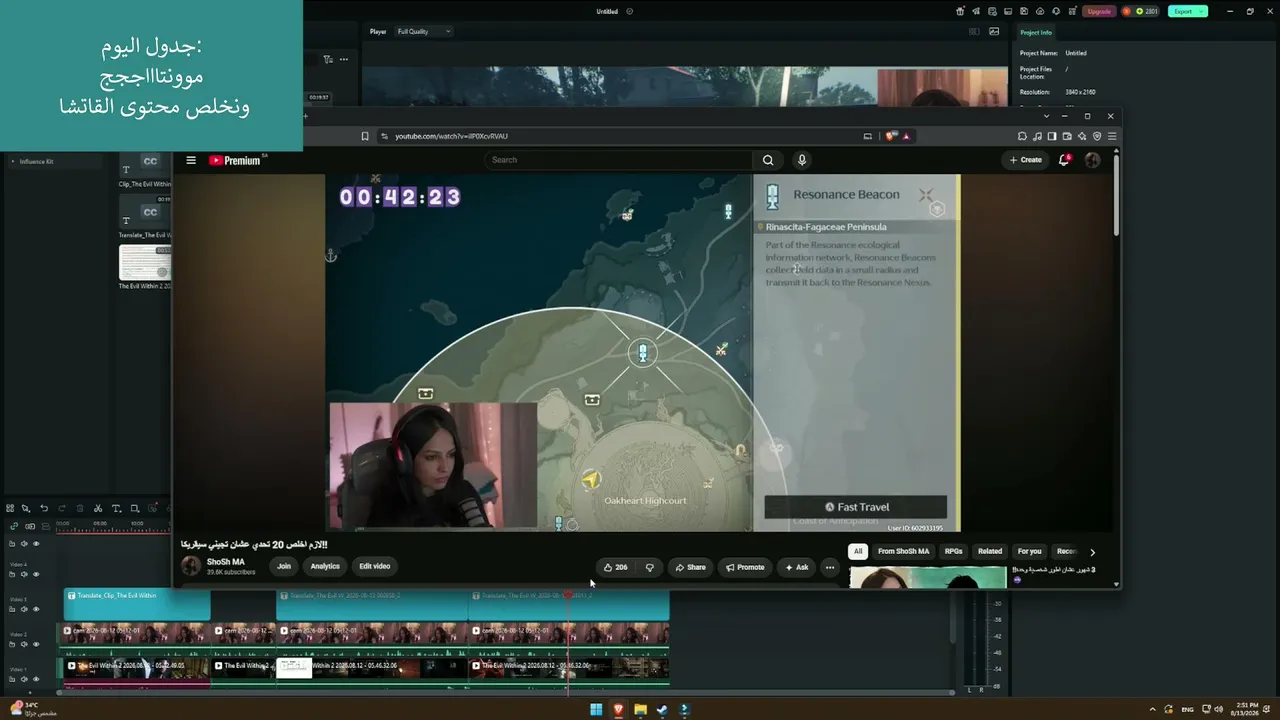Toggle the timeline auto-link chain icon

13,526
